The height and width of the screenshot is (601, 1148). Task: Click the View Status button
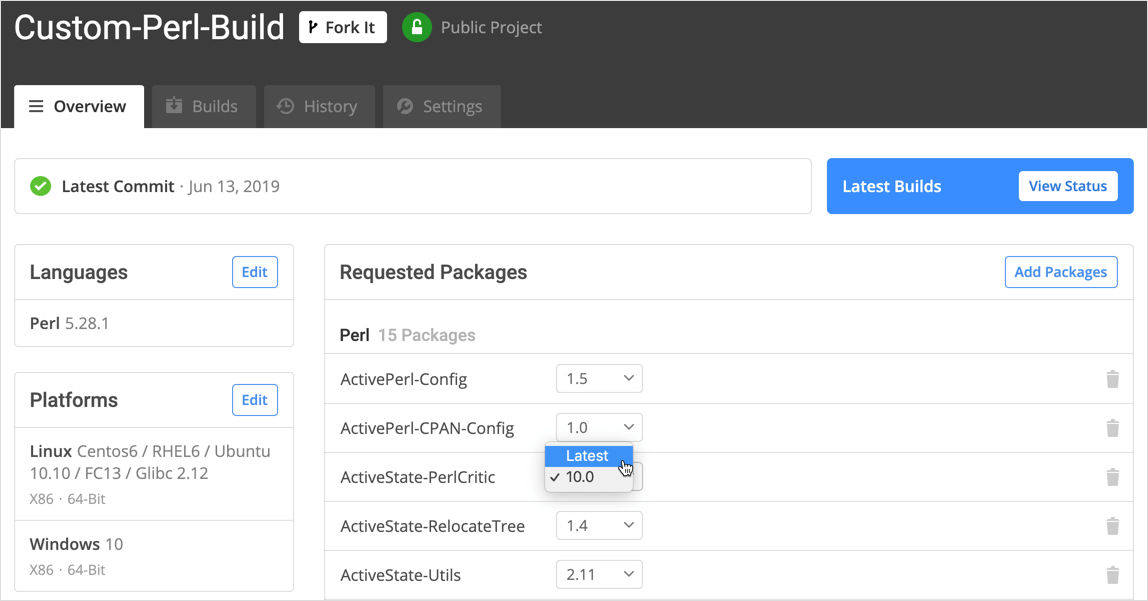[x=1067, y=187]
